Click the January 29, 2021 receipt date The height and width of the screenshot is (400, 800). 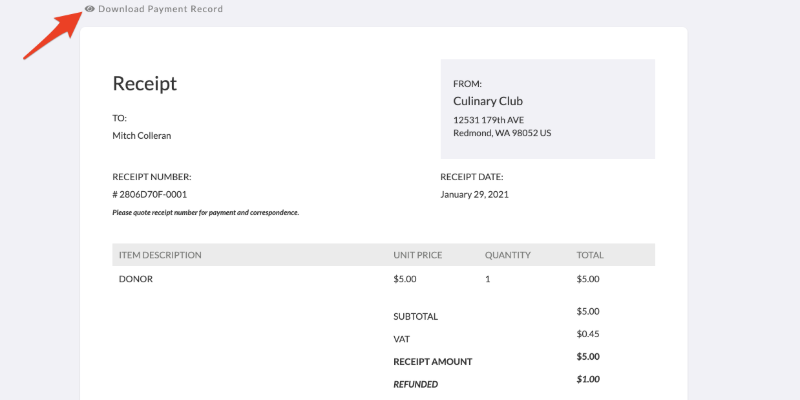pos(474,194)
